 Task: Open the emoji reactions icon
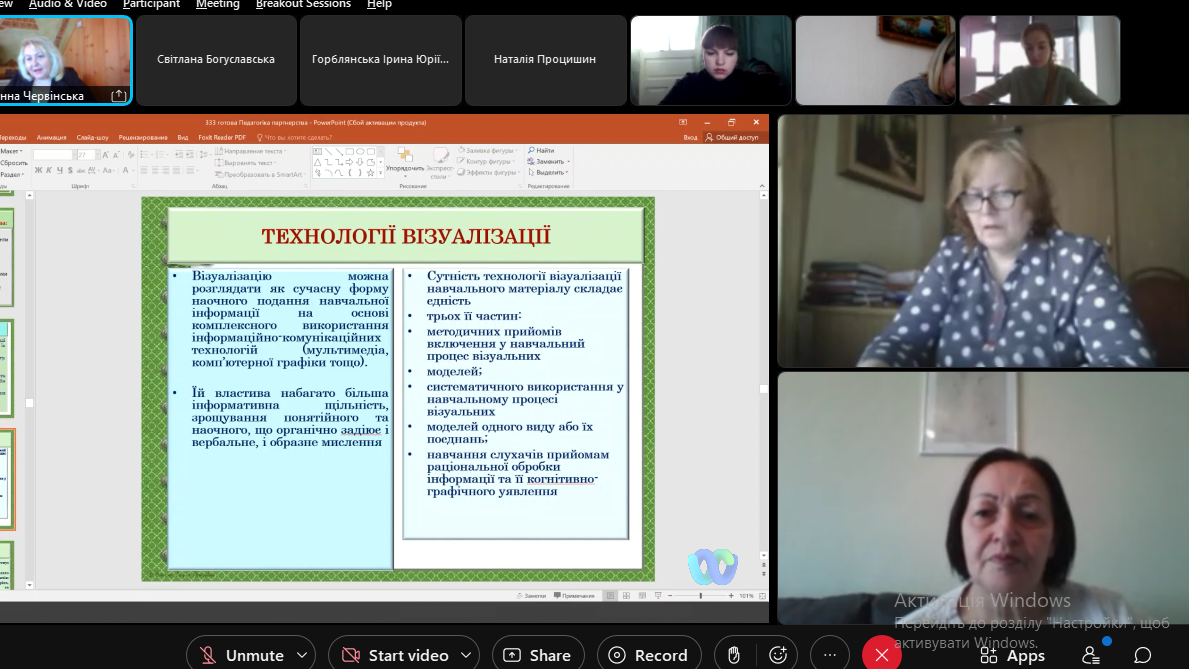778,655
